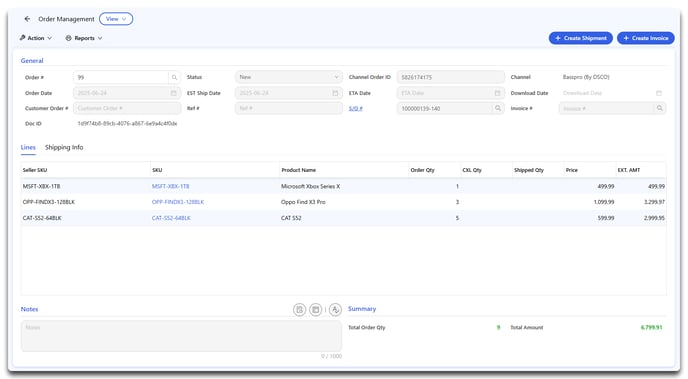Click the third round icon above Notes
688x379 pixels.
tap(335, 310)
